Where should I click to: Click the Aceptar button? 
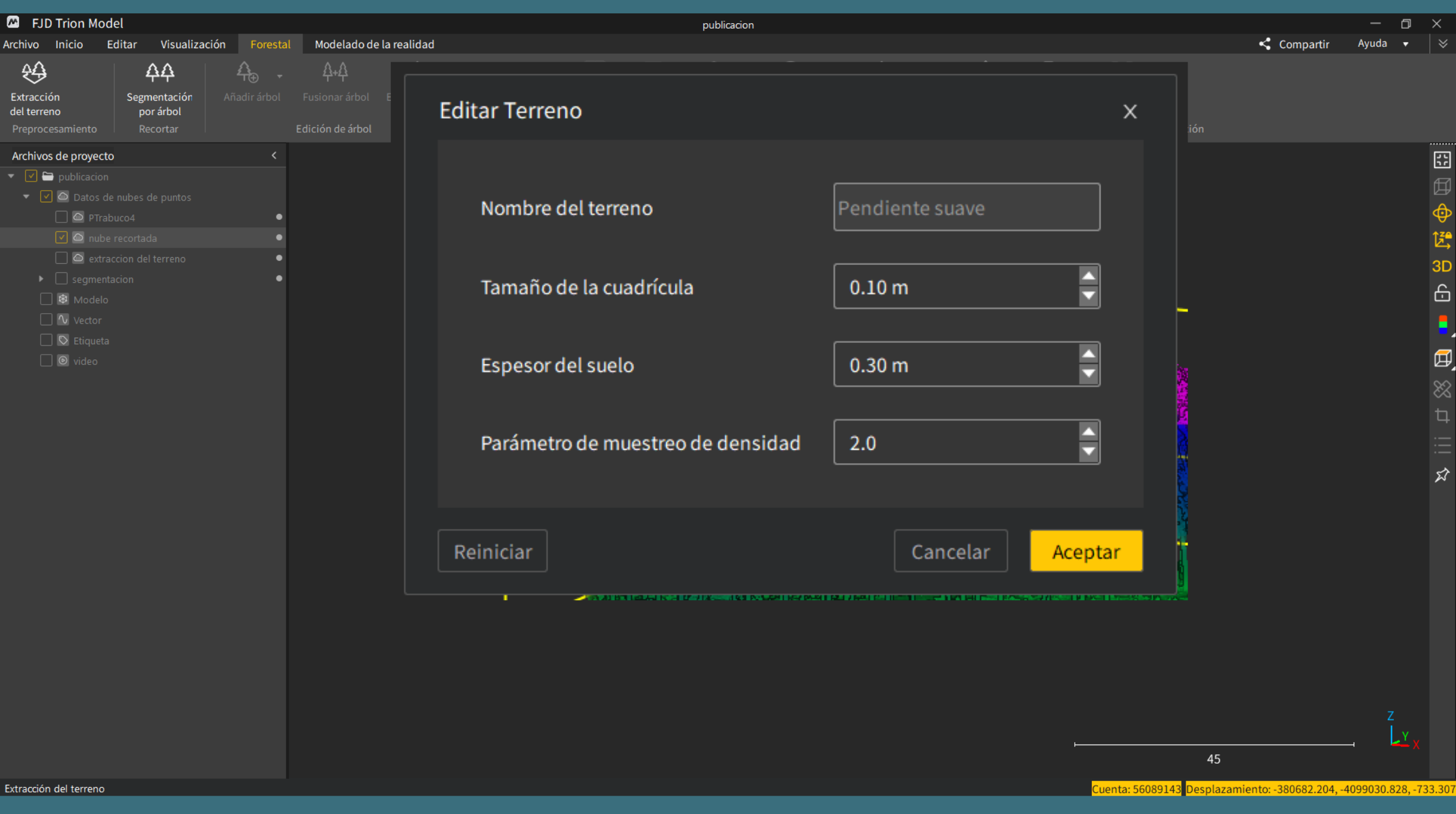click(x=1086, y=551)
